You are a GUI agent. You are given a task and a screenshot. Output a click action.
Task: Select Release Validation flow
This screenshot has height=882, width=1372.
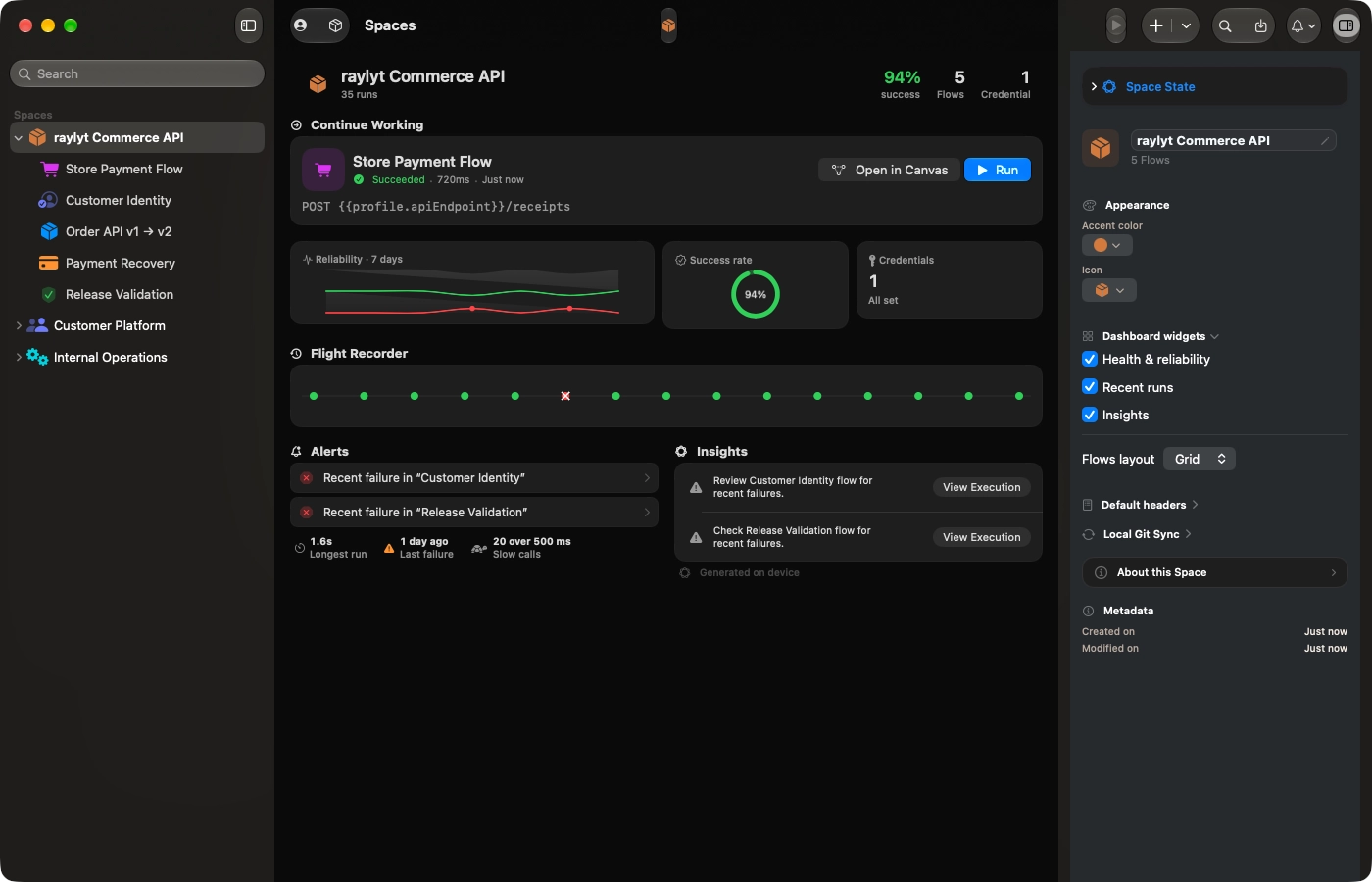coord(138,294)
